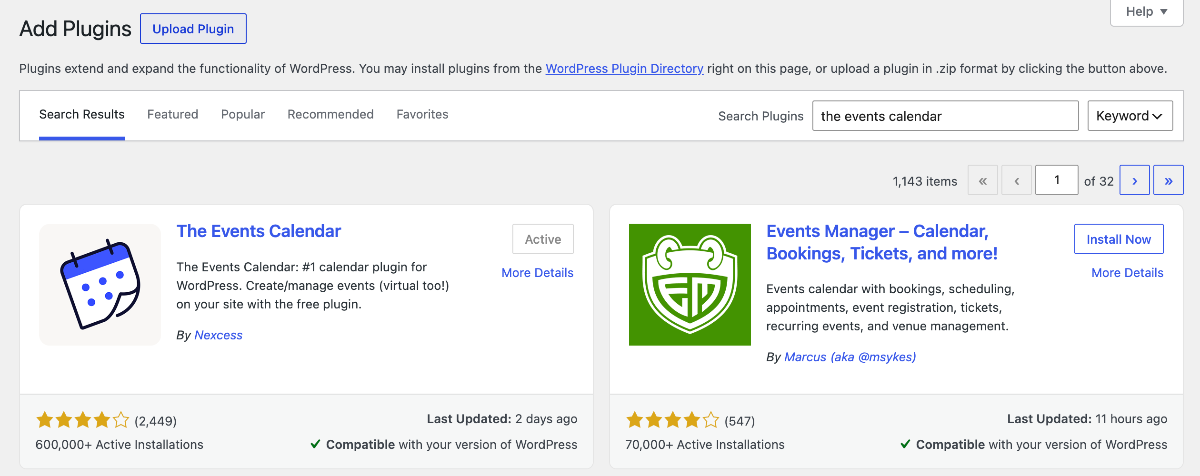Open the Help dropdown panel
Screen dimensions: 1200x476
coord(1146,12)
